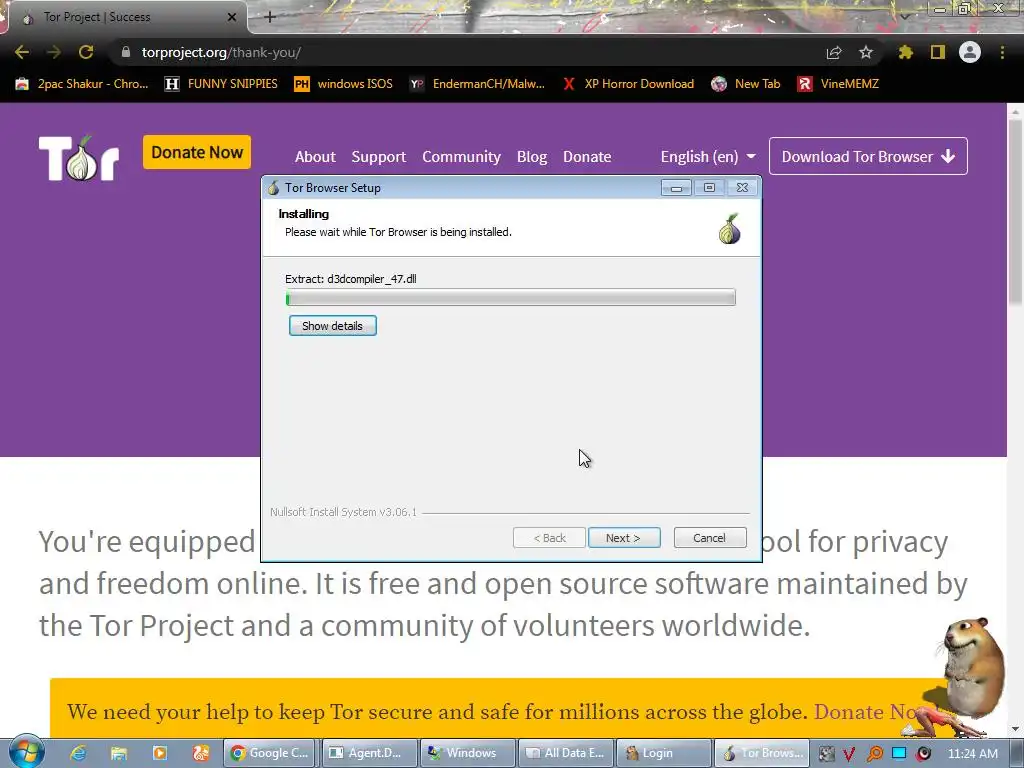Open the FUNNY SNIPPIES bookmark

[221, 84]
